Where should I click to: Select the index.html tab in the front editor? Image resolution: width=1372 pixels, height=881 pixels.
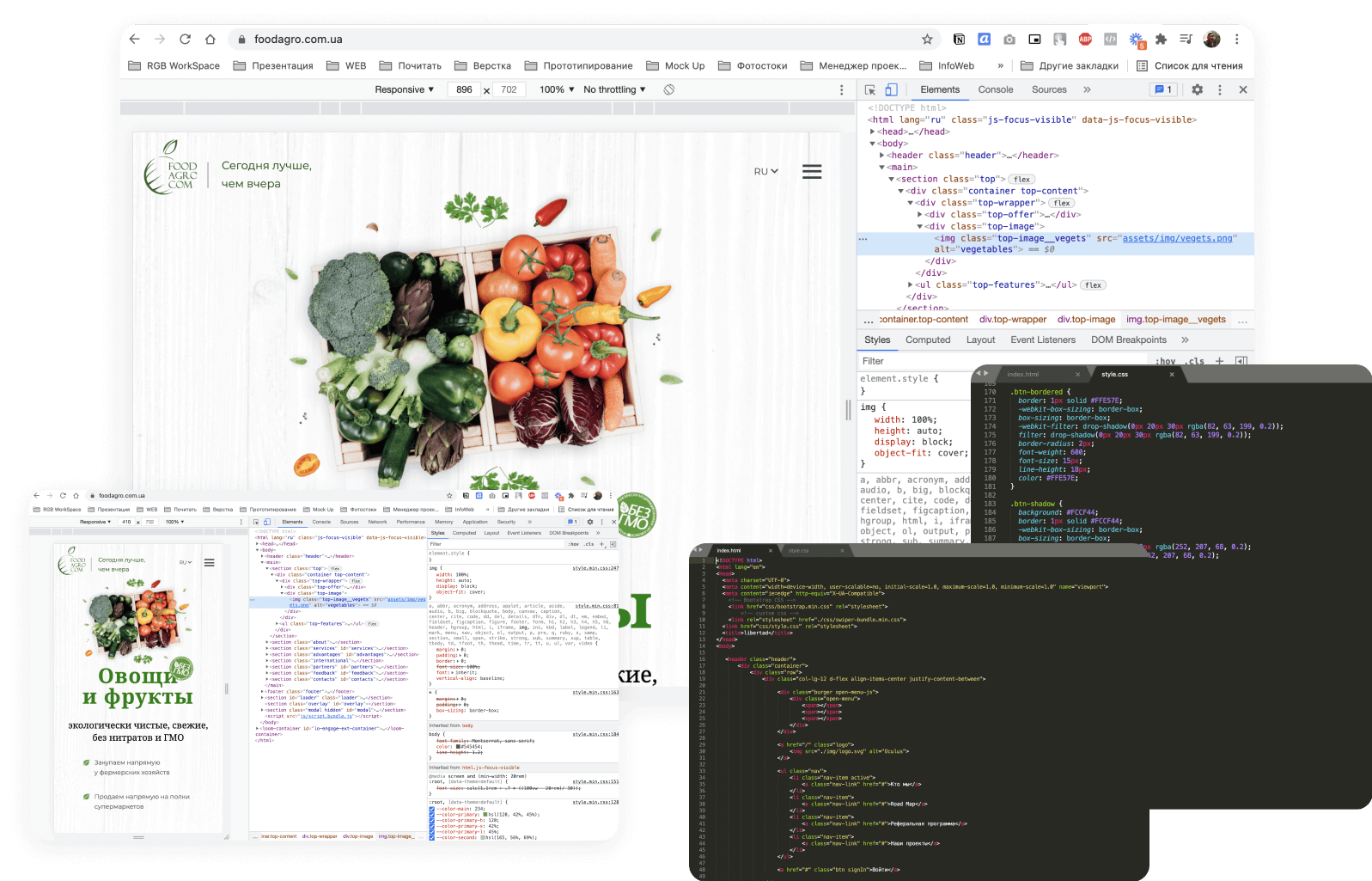(729, 550)
